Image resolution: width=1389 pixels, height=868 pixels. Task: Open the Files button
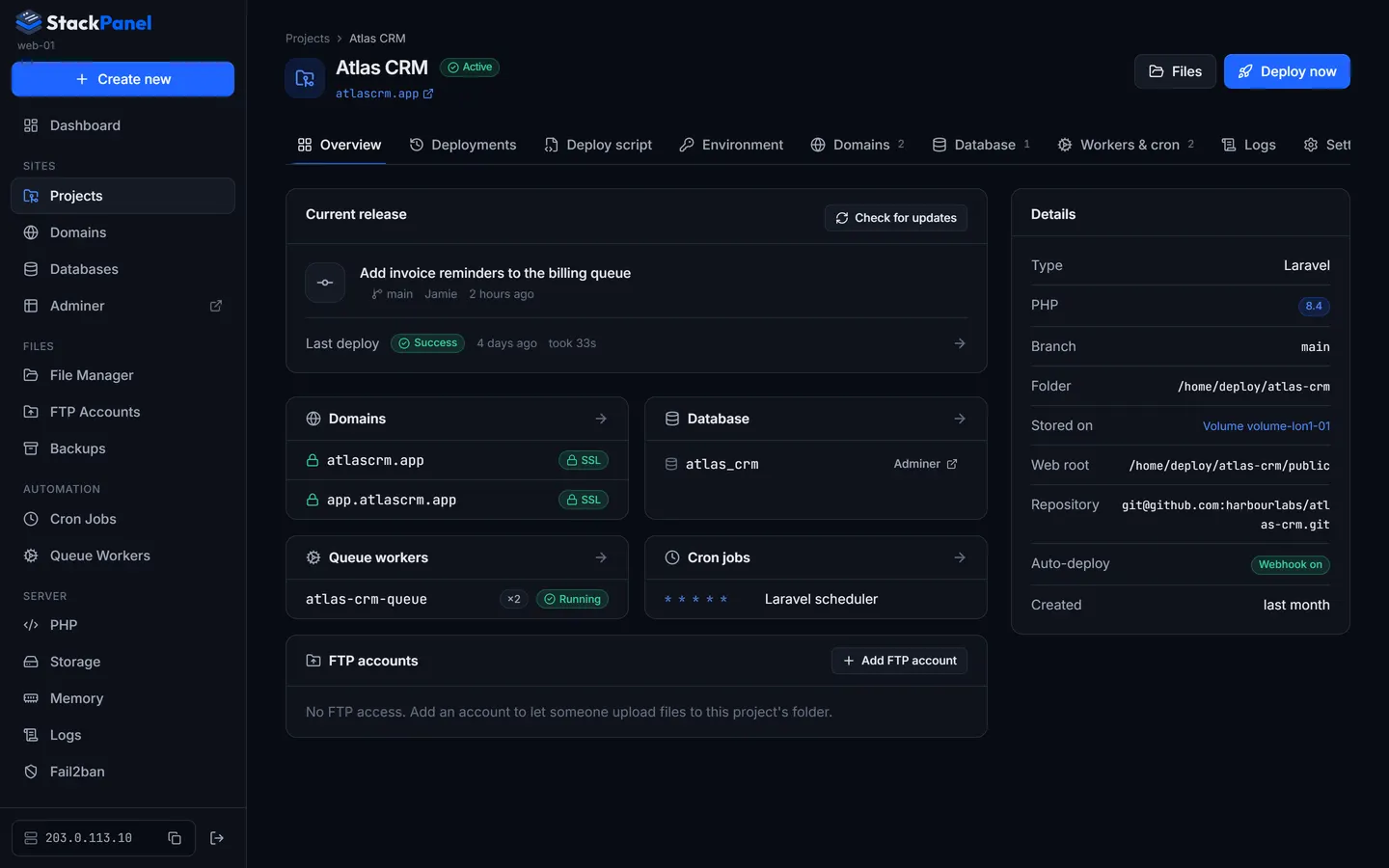coord(1175,71)
